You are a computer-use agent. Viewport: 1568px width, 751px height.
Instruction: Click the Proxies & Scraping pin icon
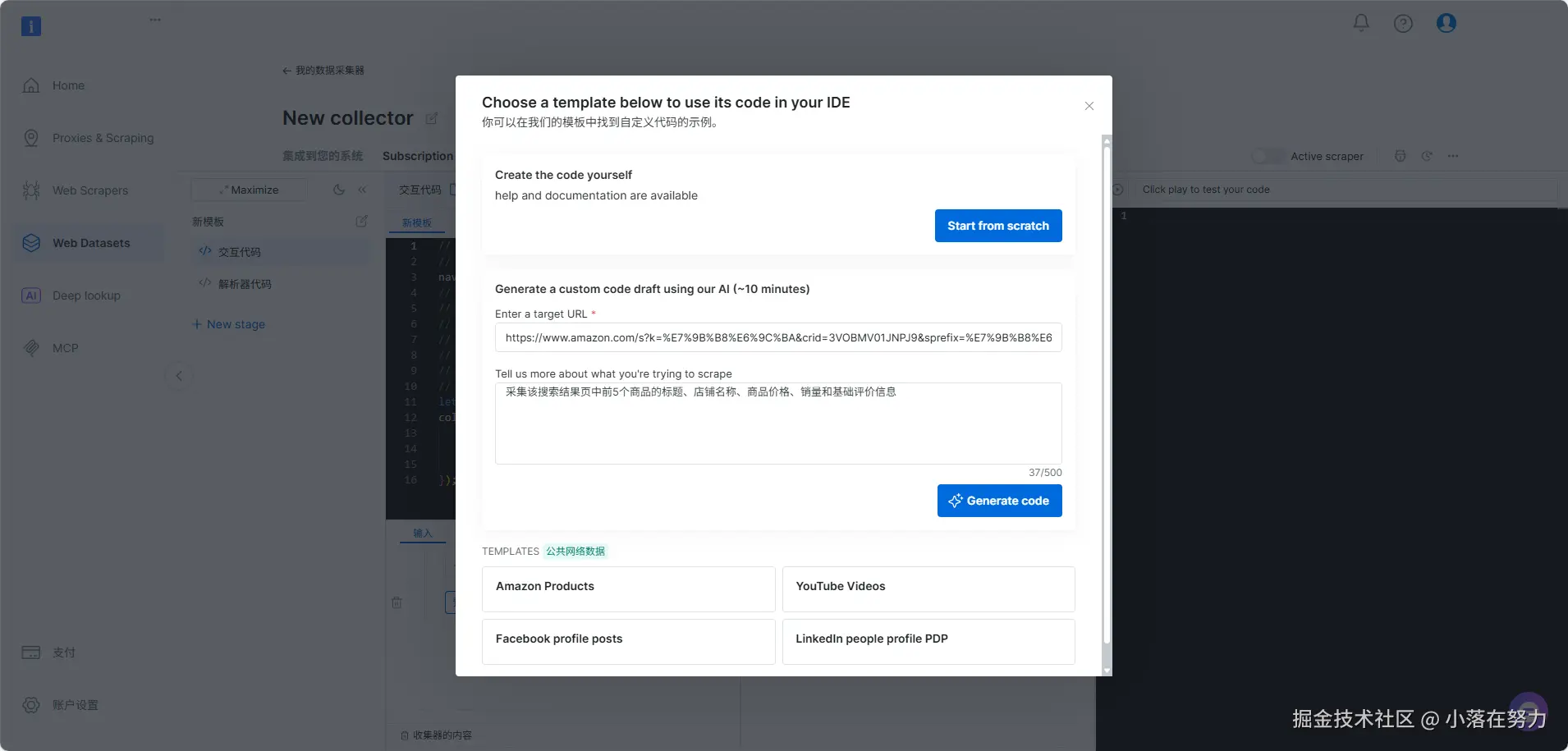click(x=31, y=138)
